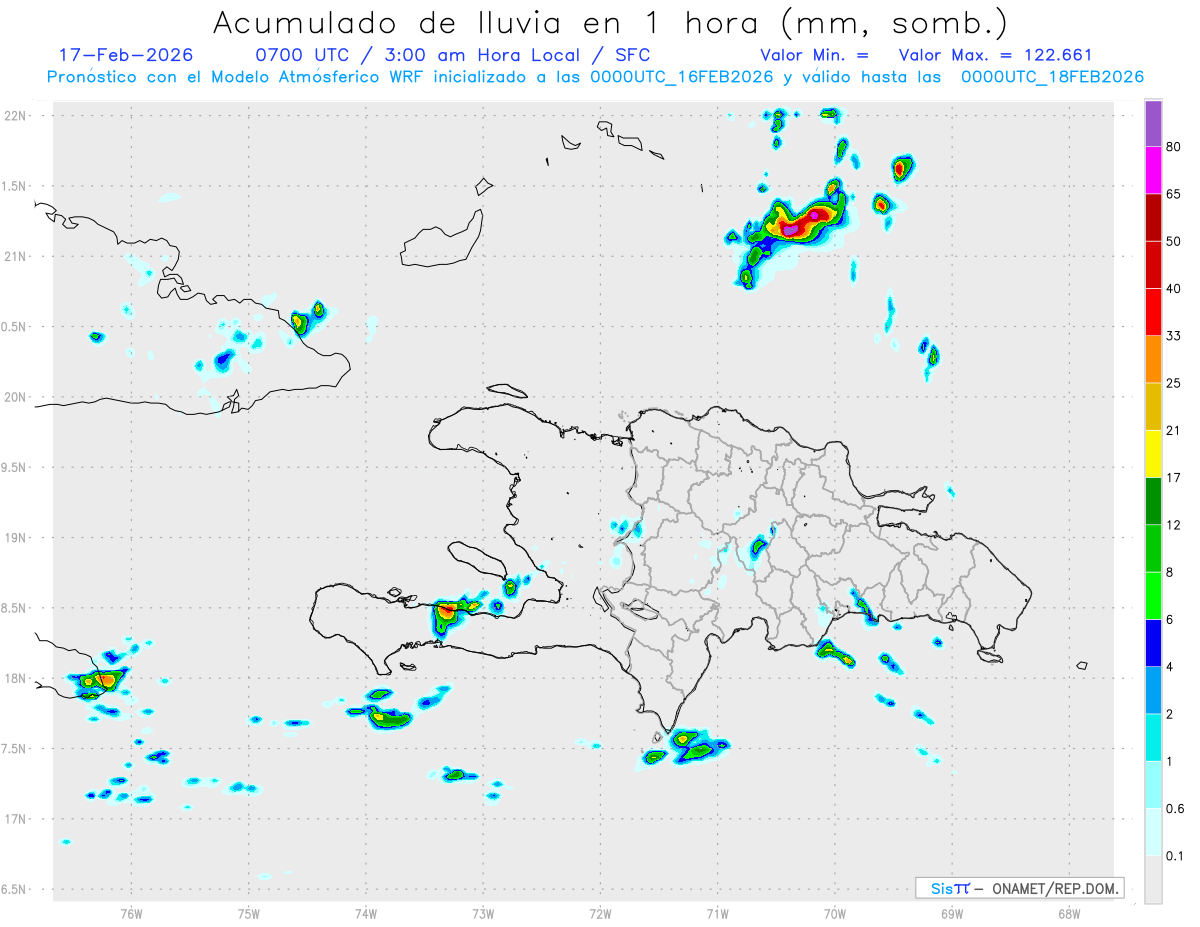Click the 74W longitude label
Screen dimensions: 1200x927
point(366,913)
